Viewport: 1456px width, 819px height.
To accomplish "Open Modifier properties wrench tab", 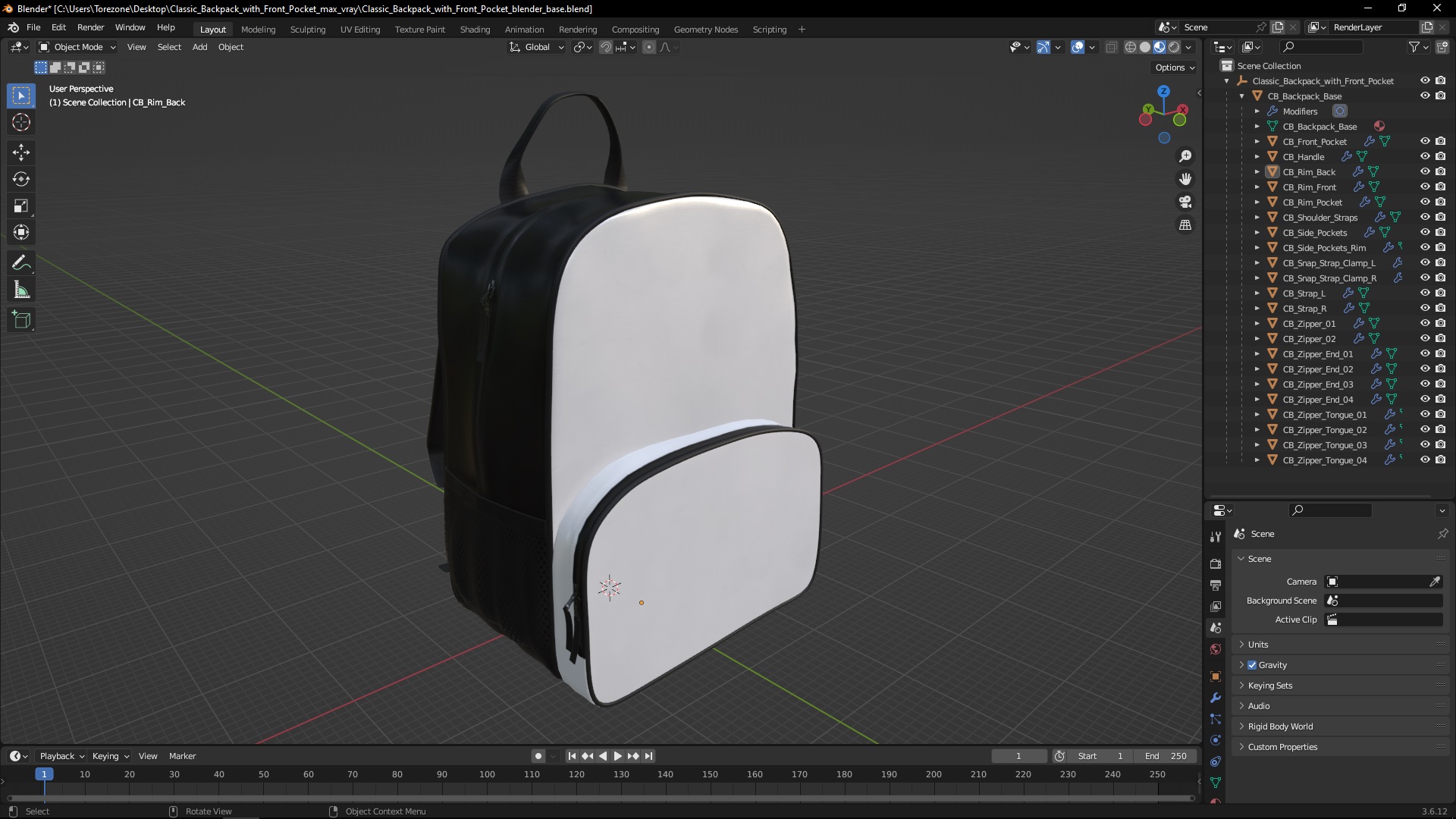I will tap(1216, 698).
